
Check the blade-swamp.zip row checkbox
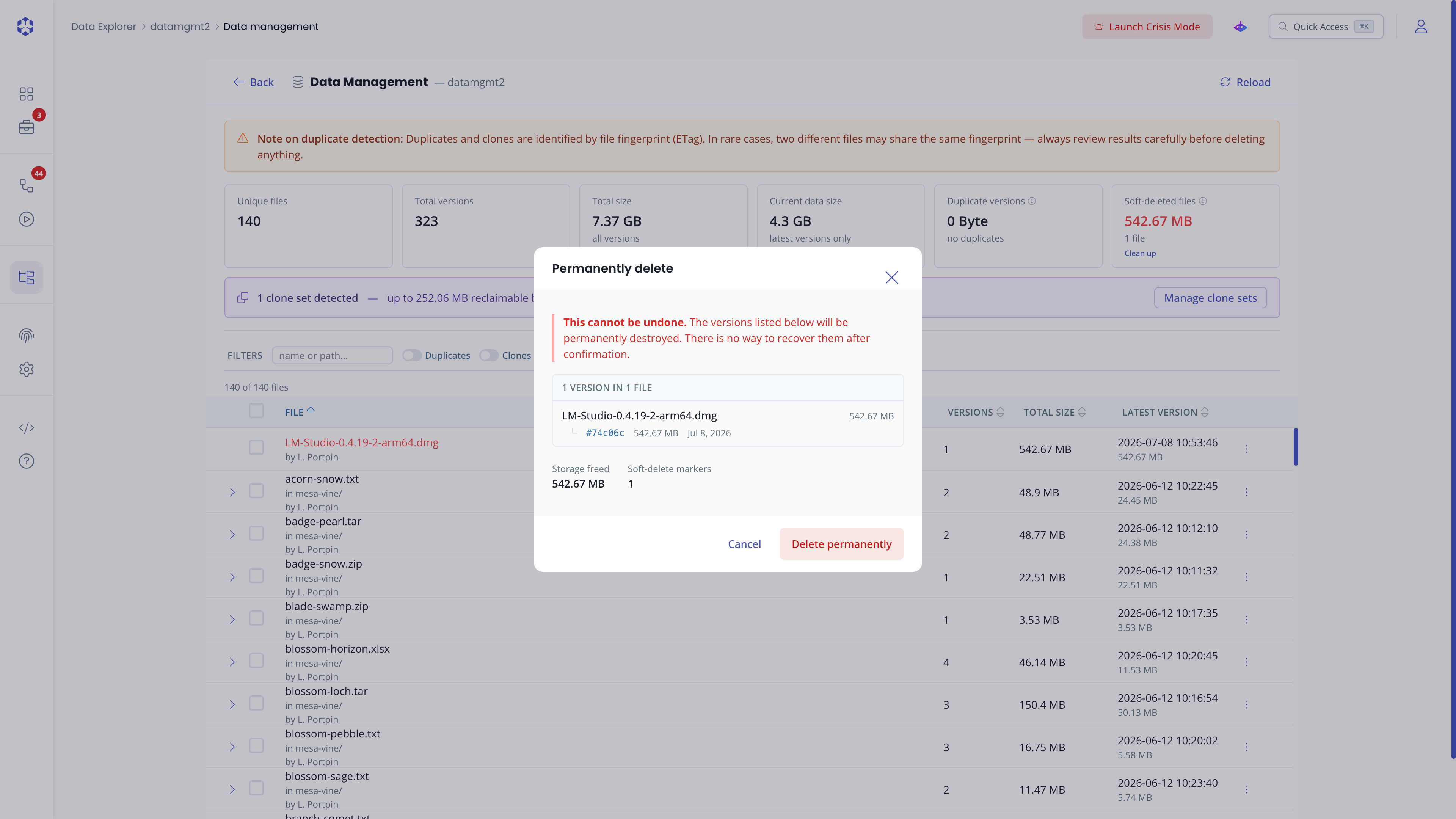tap(256, 618)
